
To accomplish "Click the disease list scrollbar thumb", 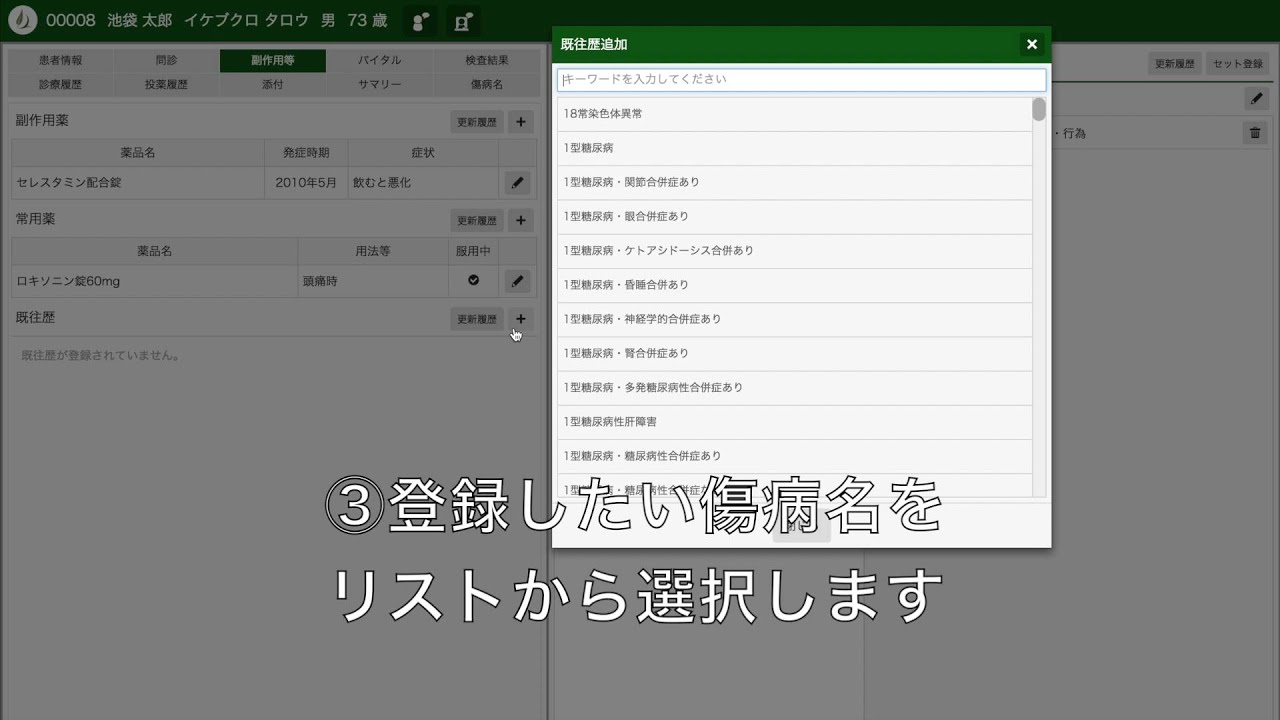I will [1039, 109].
